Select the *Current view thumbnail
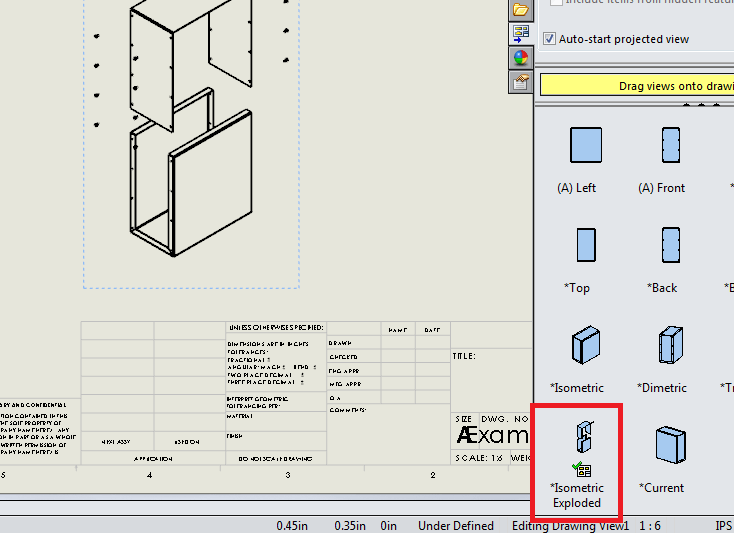The width and height of the screenshot is (734, 533). 670,445
